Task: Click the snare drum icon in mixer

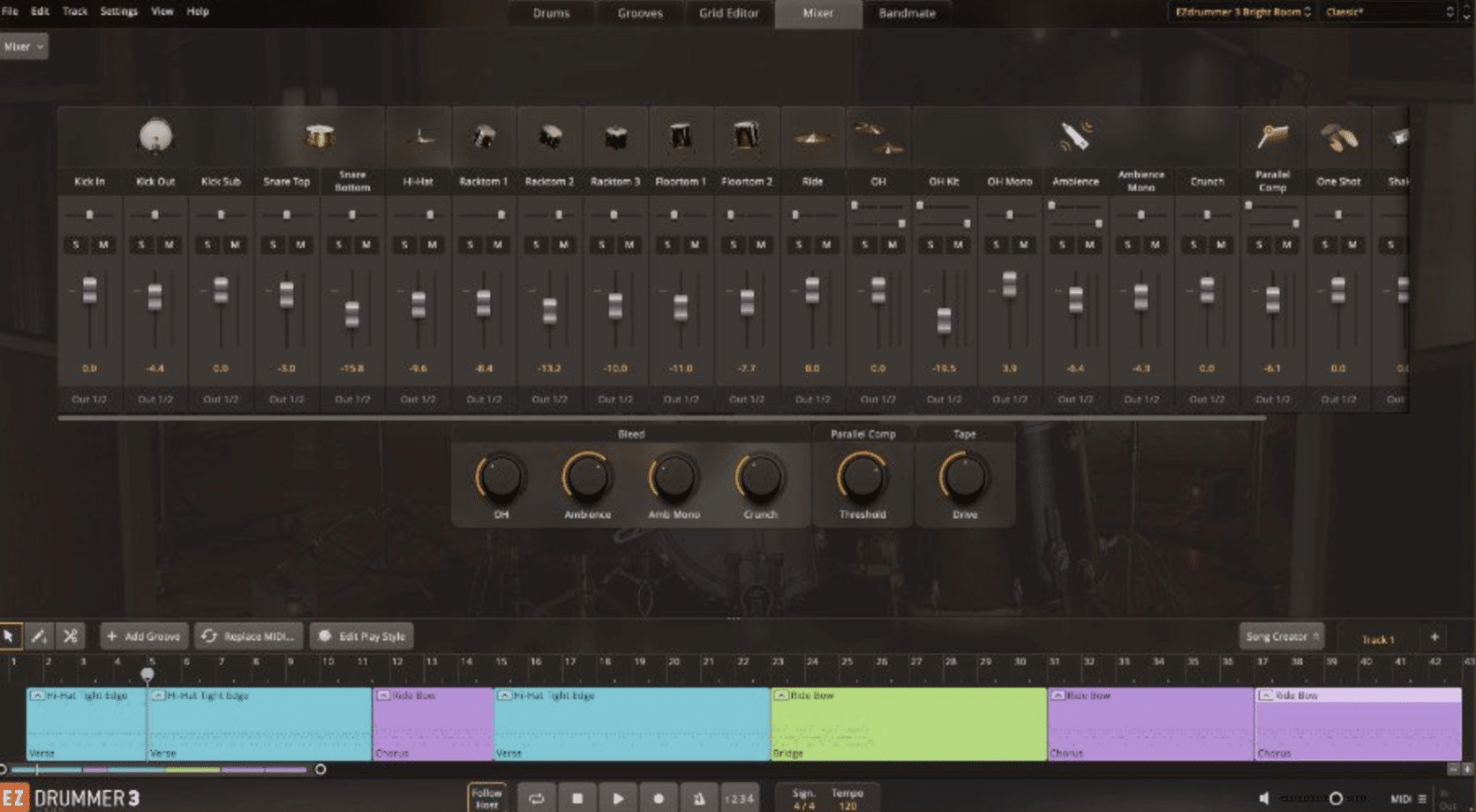Action: point(320,137)
